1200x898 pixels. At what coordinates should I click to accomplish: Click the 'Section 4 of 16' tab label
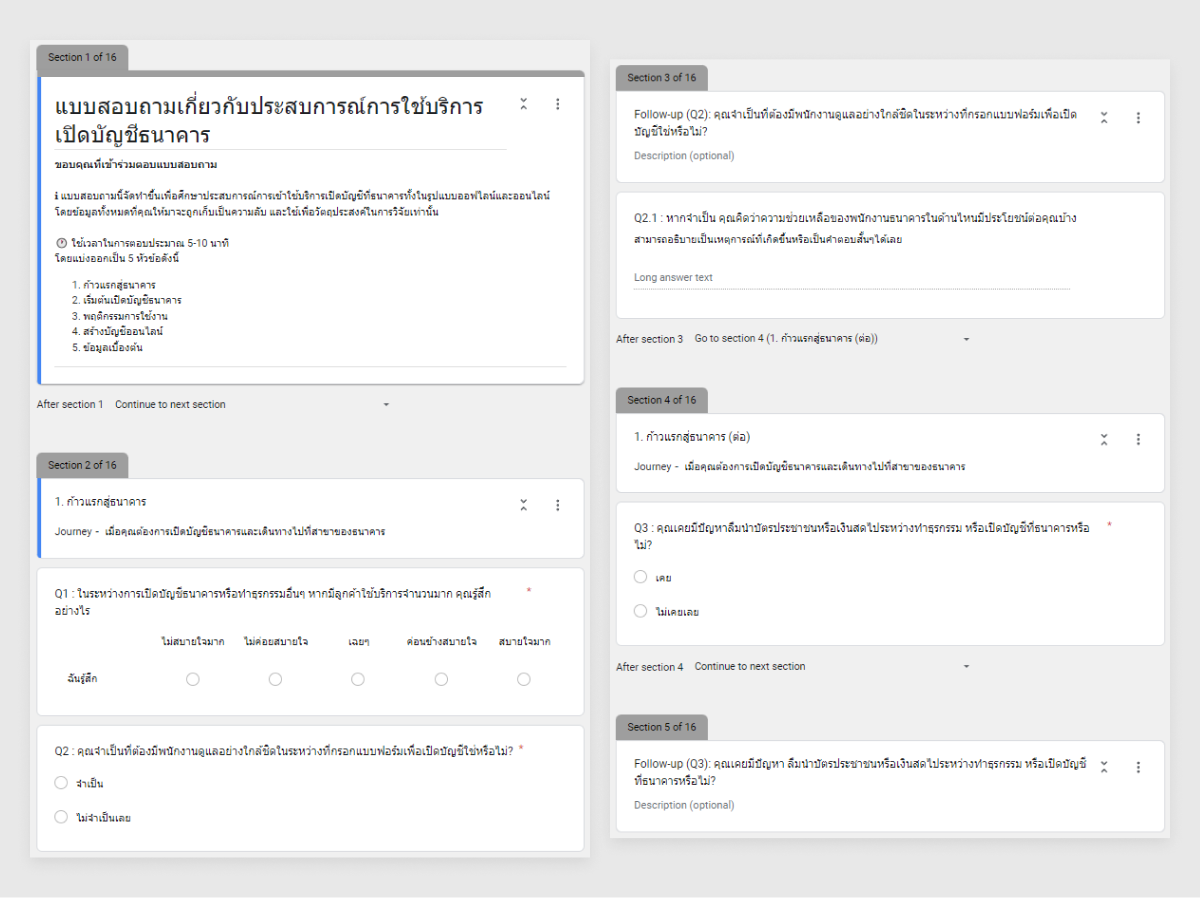coord(661,400)
